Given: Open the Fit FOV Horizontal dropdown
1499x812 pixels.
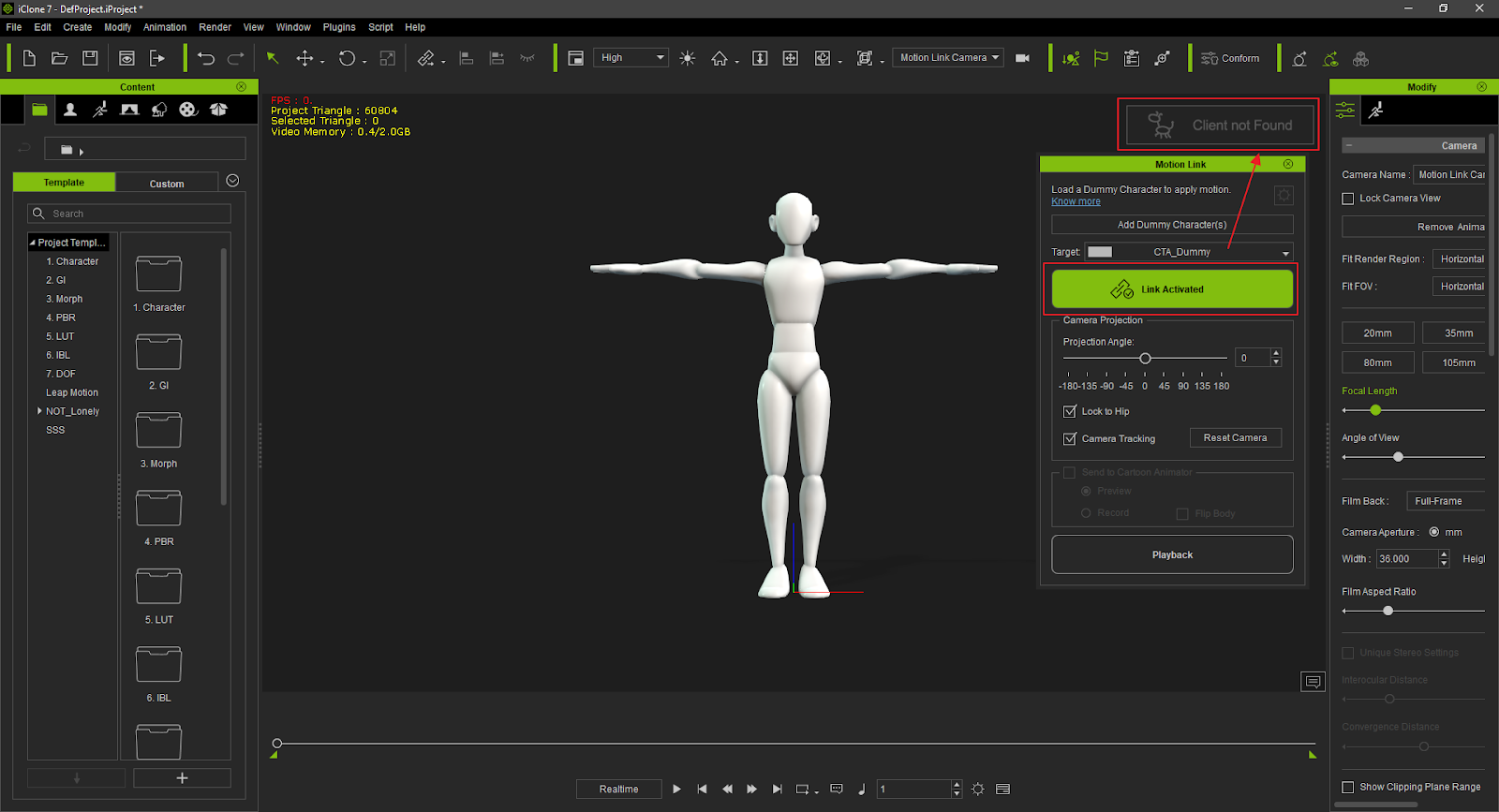Looking at the screenshot, I should [x=1460, y=287].
